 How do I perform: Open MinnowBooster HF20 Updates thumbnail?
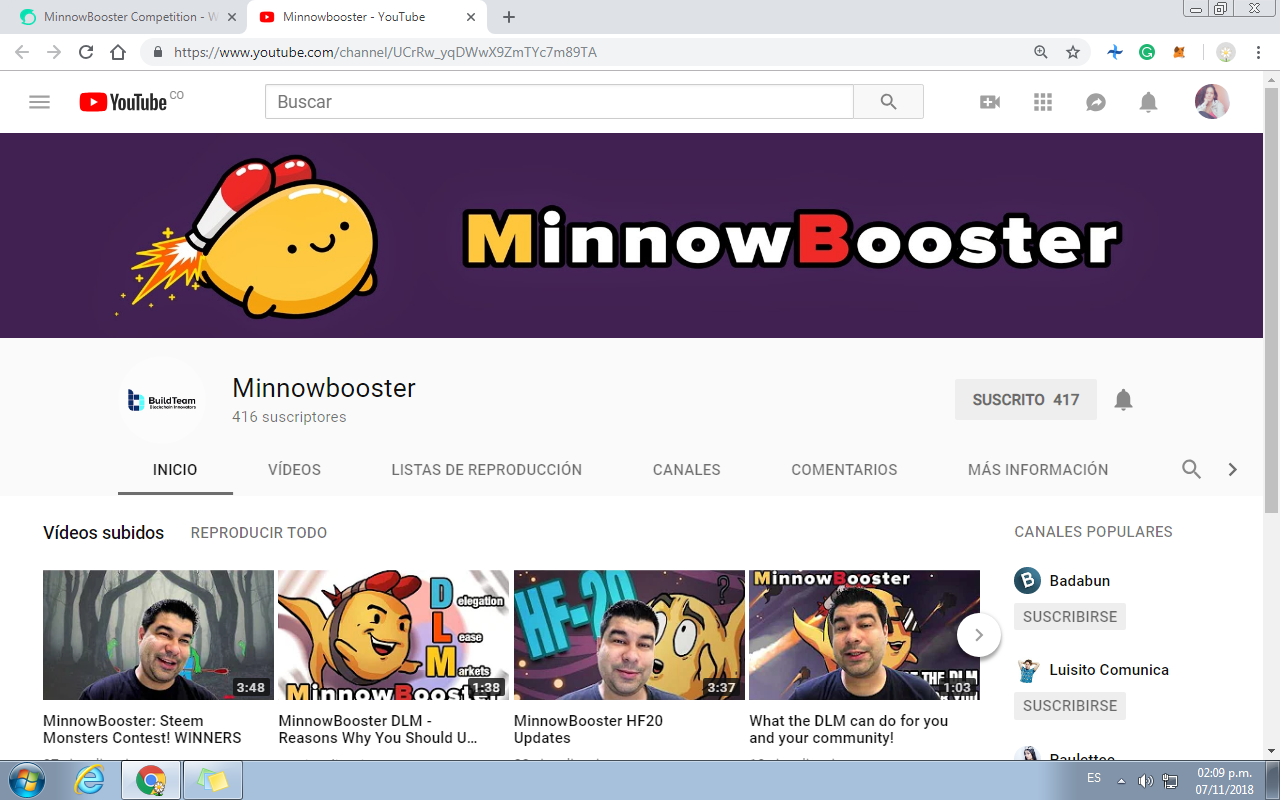point(629,635)
